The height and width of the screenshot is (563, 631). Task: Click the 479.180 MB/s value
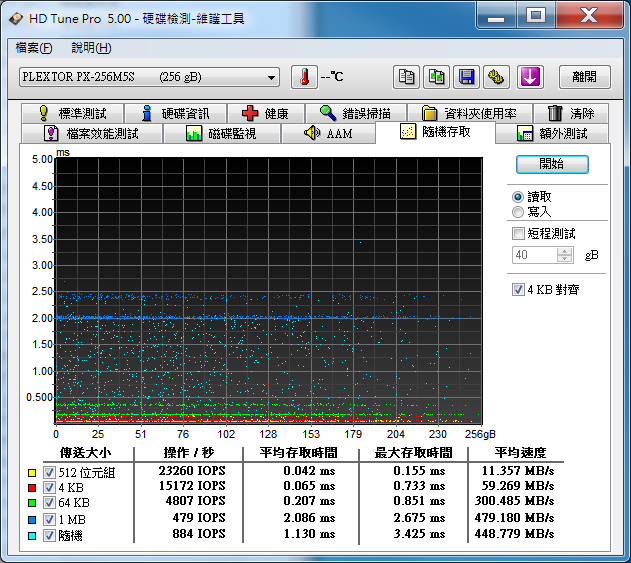514,518
